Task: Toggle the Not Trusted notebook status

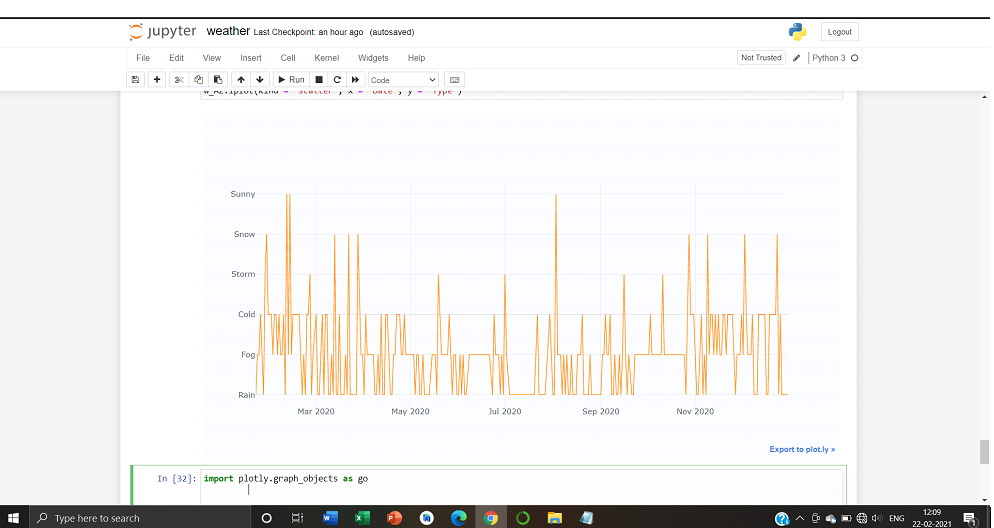Action: (761, 58)
